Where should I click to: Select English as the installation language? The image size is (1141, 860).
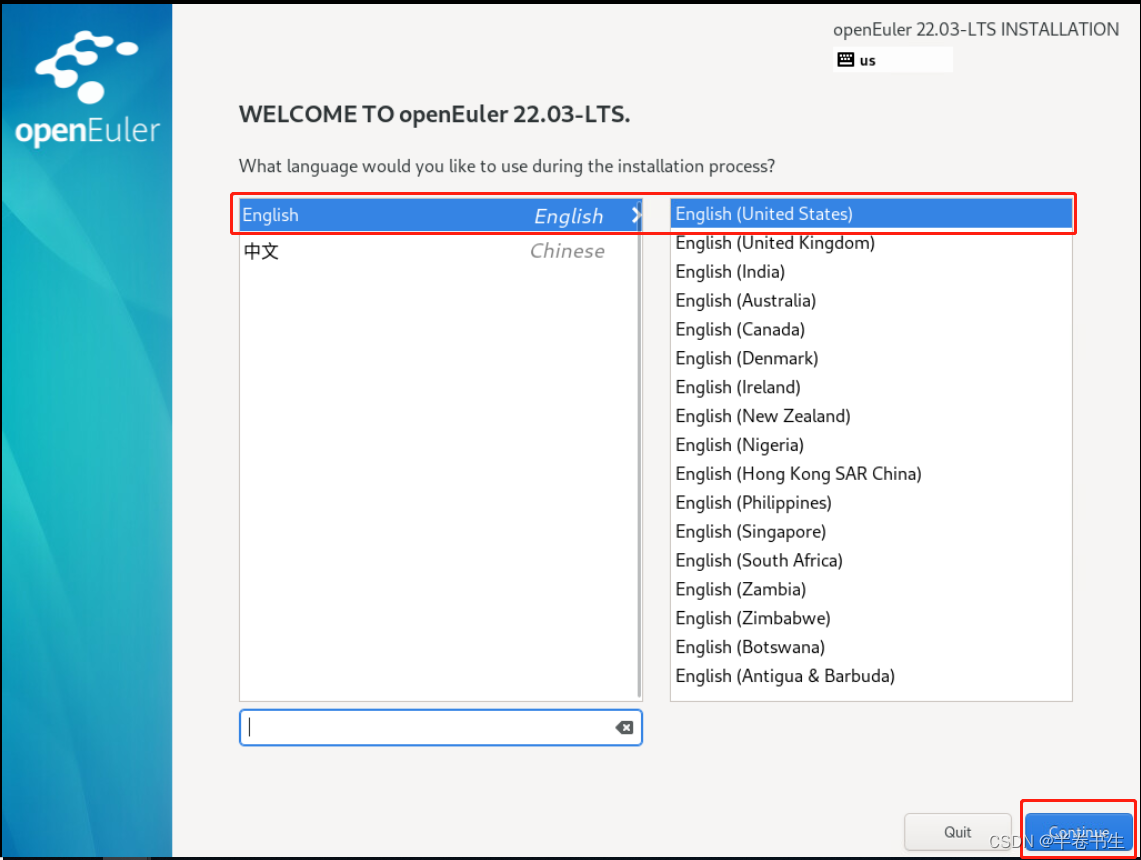pyautogui.click(x=400, y=214)
